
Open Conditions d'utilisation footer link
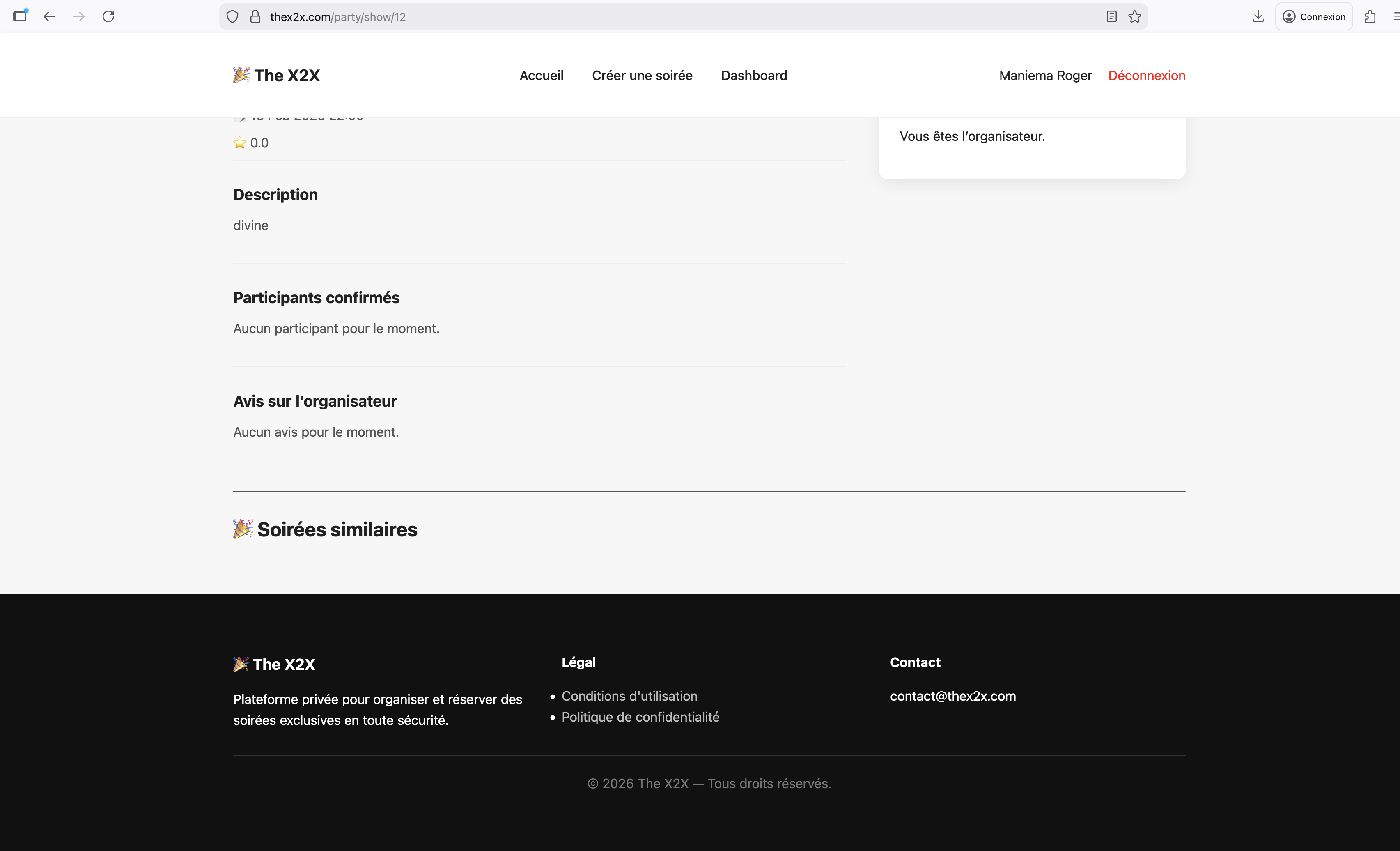point(629,696)
